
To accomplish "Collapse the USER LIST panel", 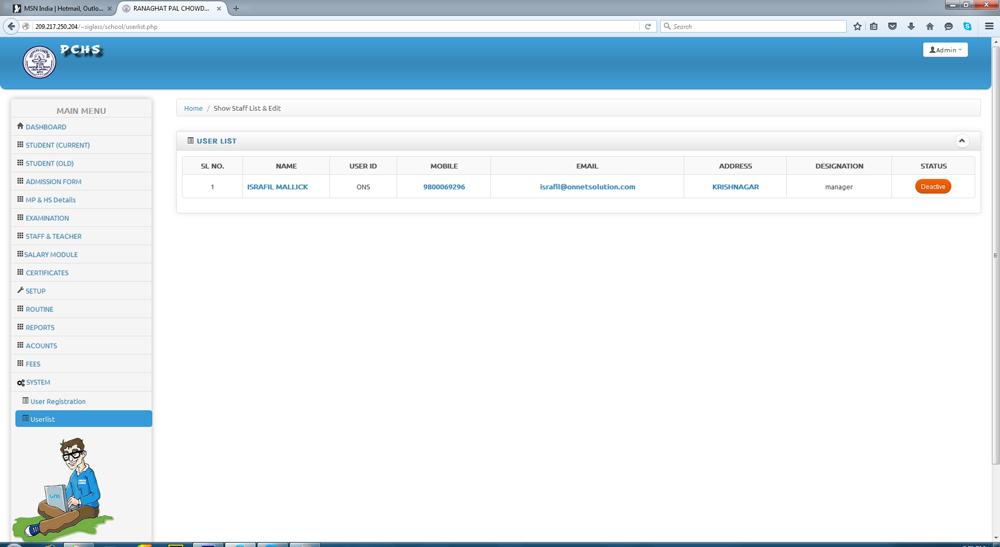I will click(962, 141).
